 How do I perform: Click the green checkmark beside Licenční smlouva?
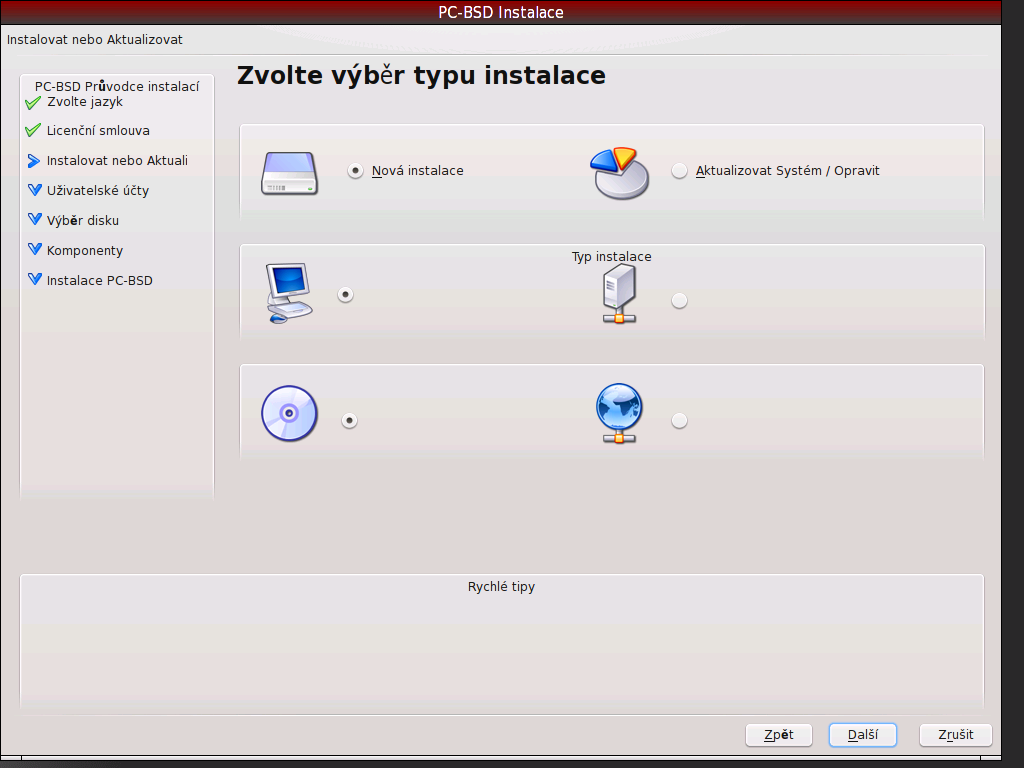(33, 130)
